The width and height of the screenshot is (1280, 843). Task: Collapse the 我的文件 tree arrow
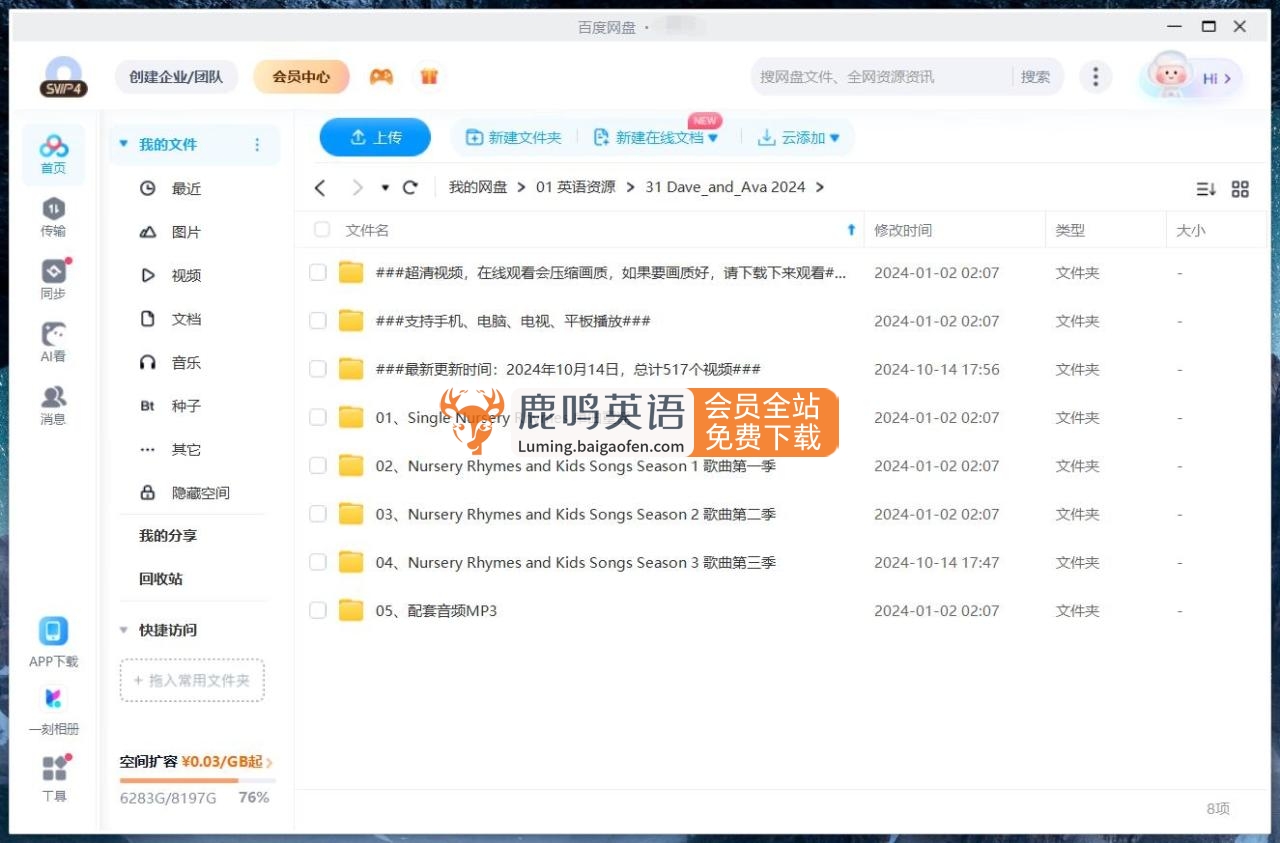point(124,144)
